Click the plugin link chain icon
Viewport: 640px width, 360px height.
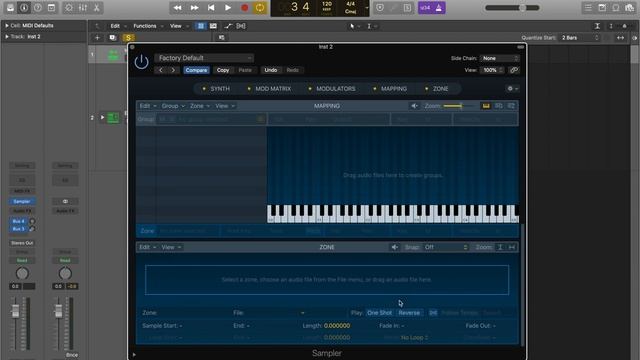pos(514,70)
